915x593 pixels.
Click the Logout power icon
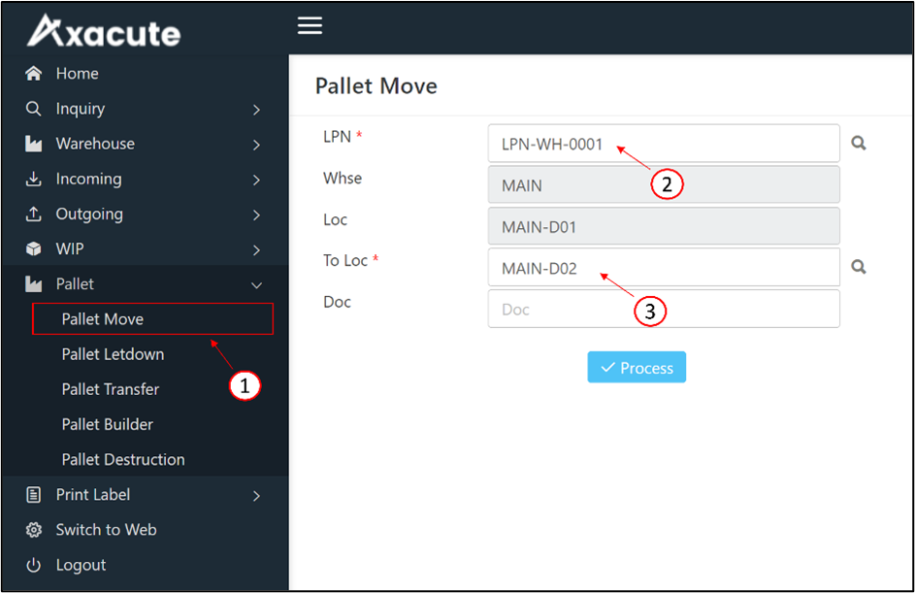click(34, 564)
